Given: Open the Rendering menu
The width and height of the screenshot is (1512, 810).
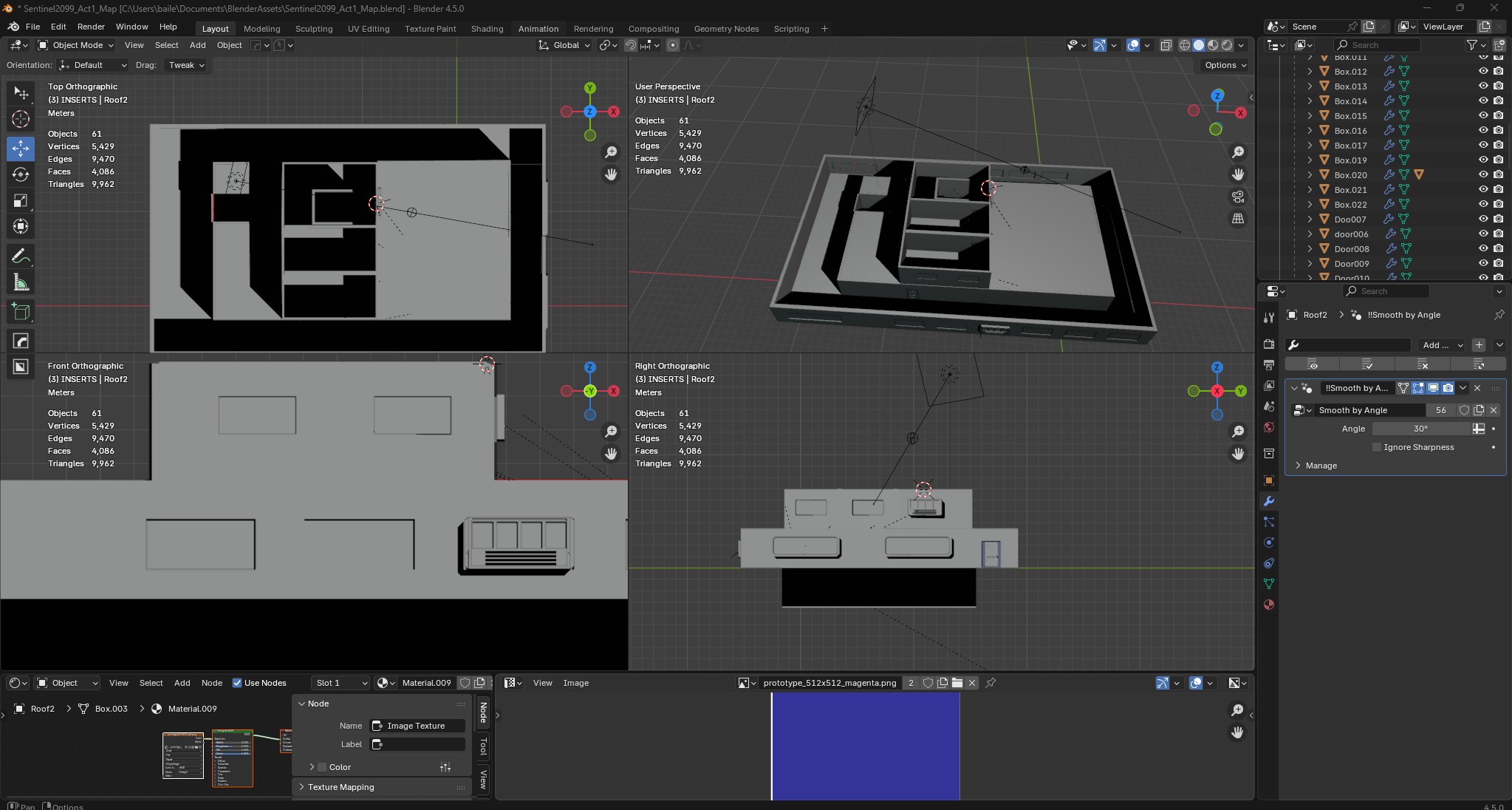Looking at the screenshot, I should point(592,29).
